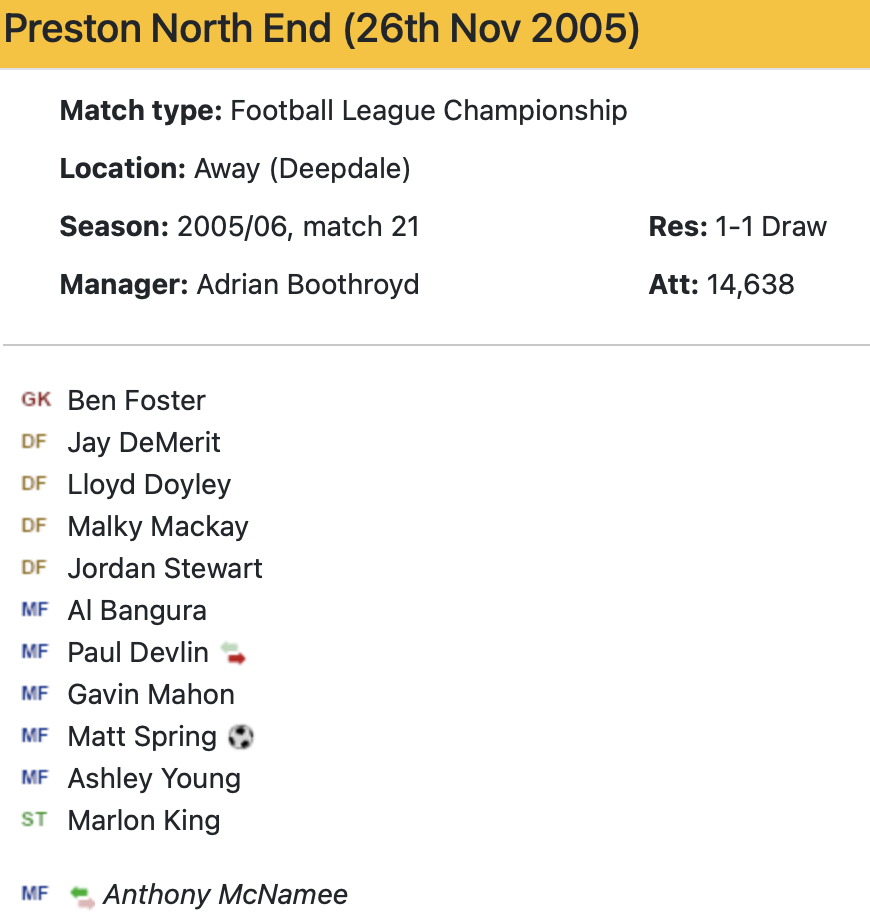This screenshot has height=916, width=870.
Task: Click the MF icon next to Ashley Young
Action: pos(34,778)
